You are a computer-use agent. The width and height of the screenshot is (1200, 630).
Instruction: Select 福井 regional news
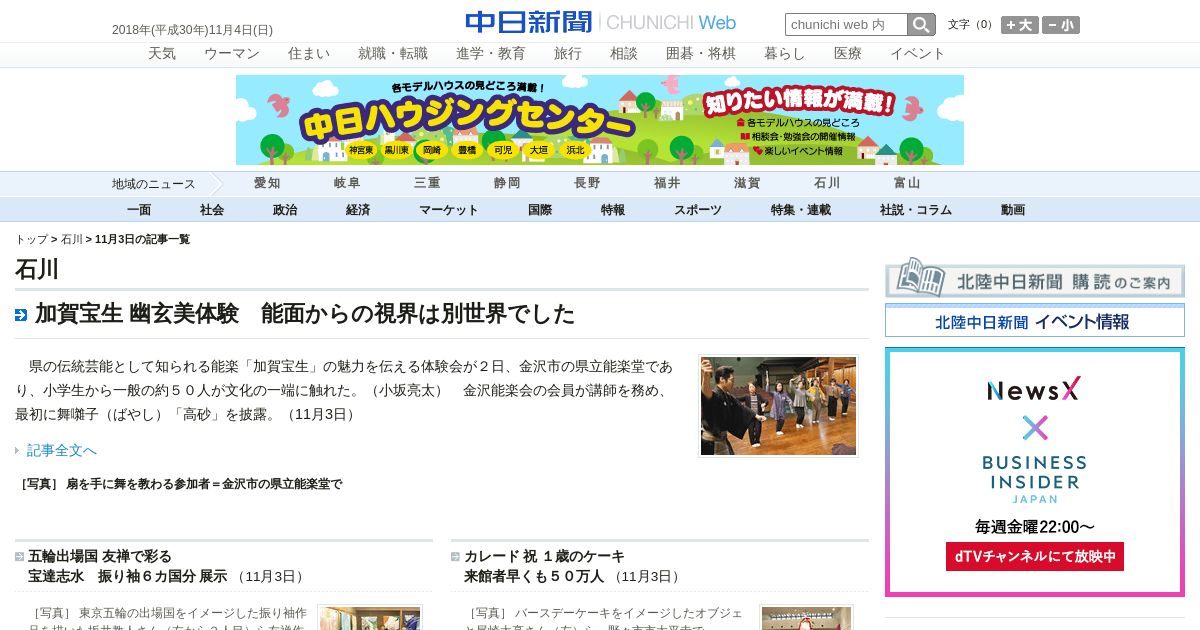(x=667, y=184)
